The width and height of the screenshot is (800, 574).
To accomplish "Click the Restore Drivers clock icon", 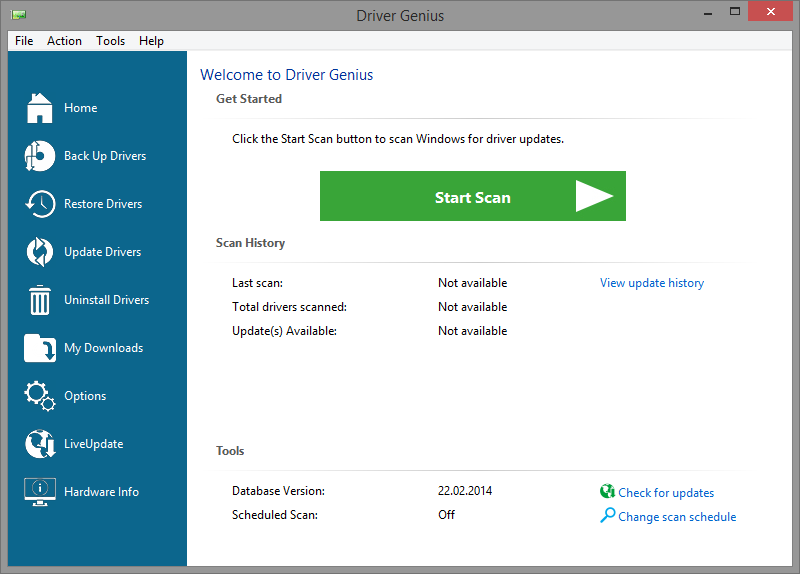I will pos(40,204).
